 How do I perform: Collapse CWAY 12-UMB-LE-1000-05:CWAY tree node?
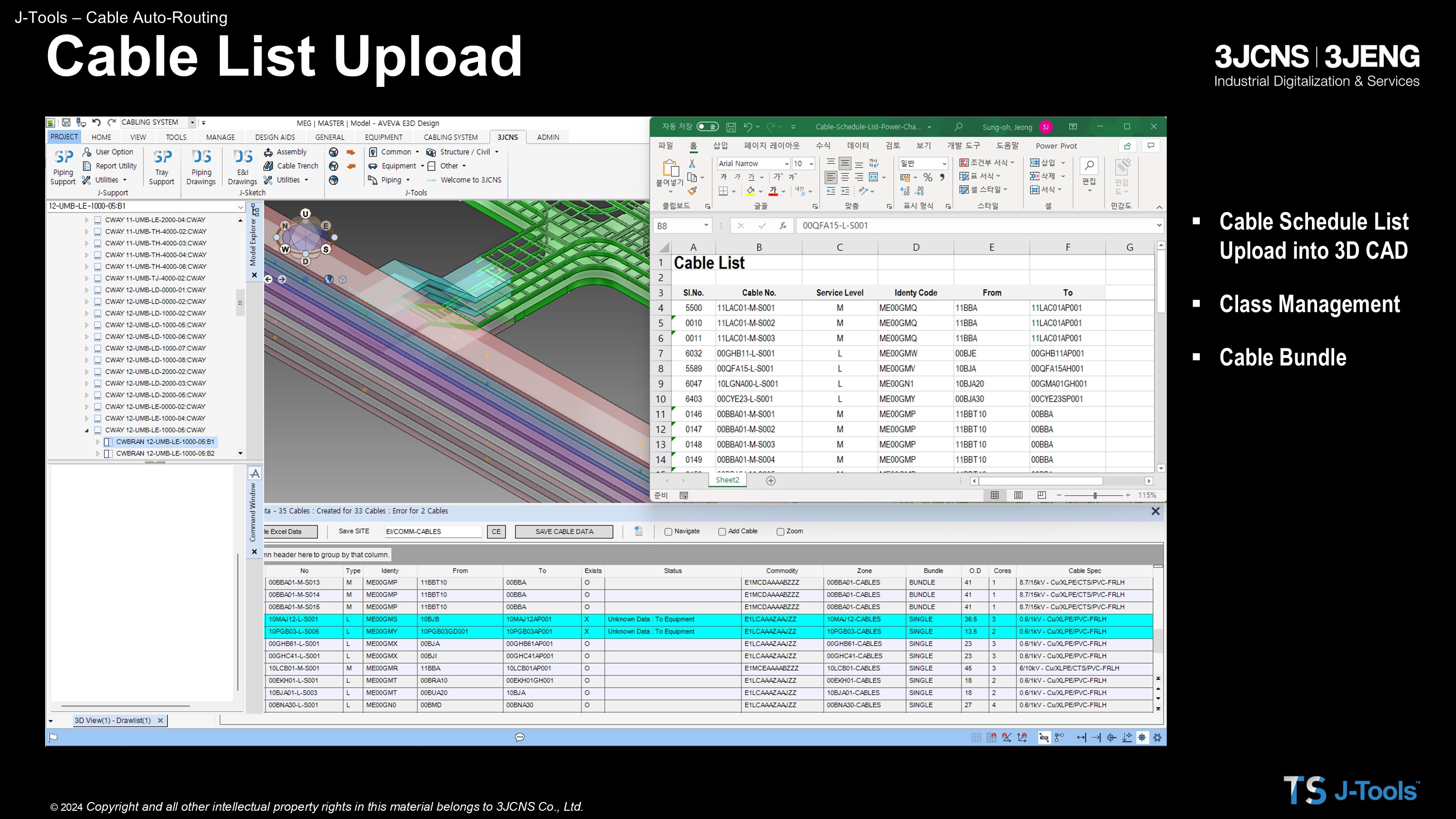click(86, 430)
